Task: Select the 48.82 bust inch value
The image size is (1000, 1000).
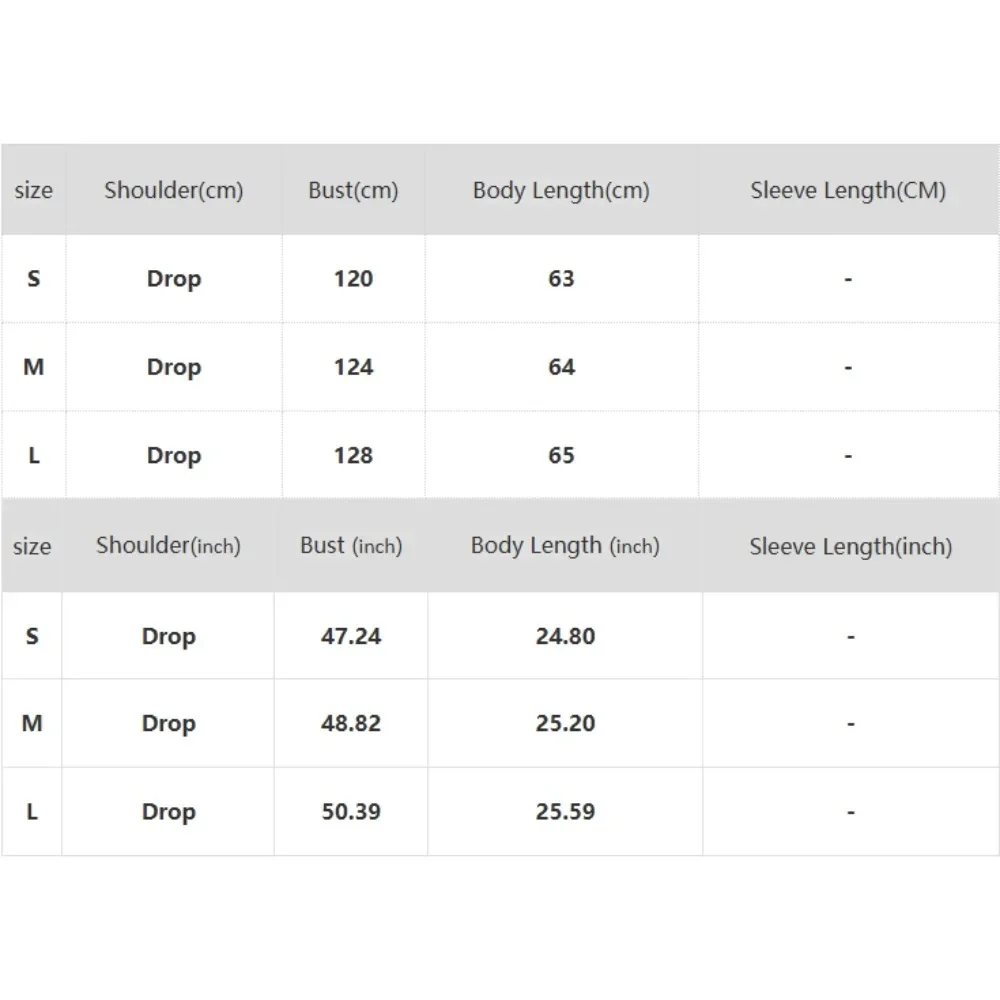Action: (x=351, y=723)
